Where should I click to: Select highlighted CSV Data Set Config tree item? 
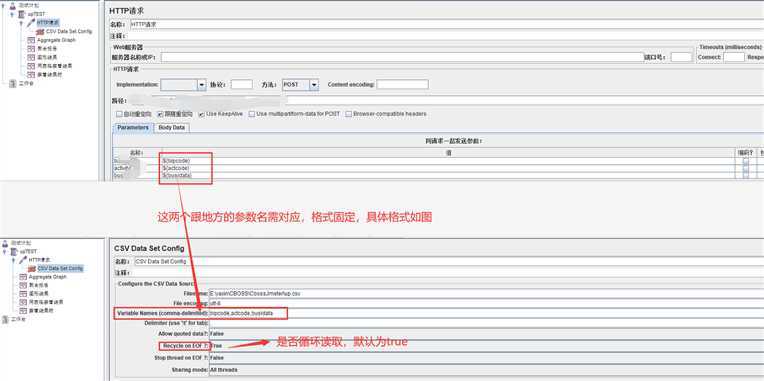[x=60, y=268]
